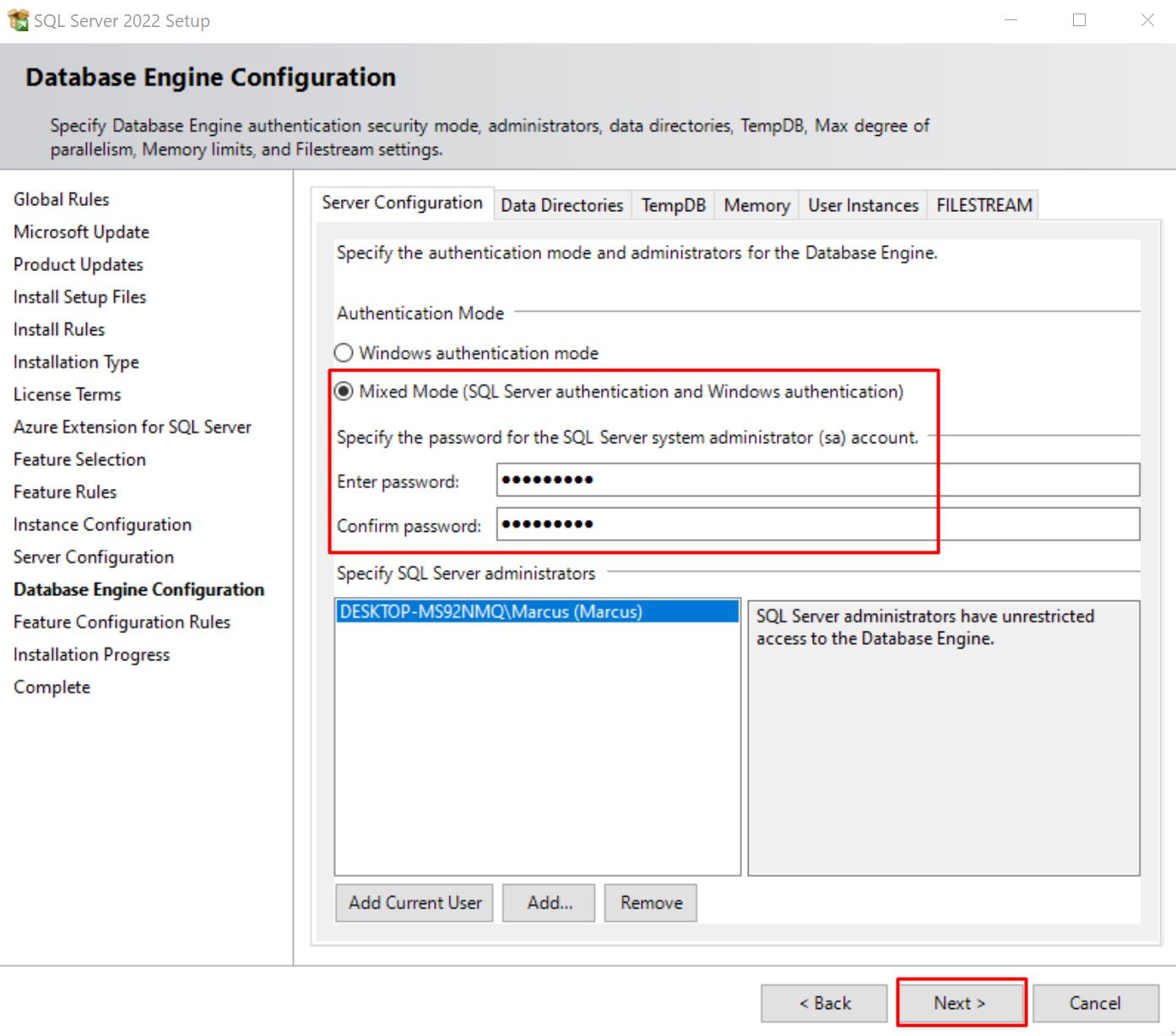
Task: Click Instance Configuration step
Action: [103, 524]
